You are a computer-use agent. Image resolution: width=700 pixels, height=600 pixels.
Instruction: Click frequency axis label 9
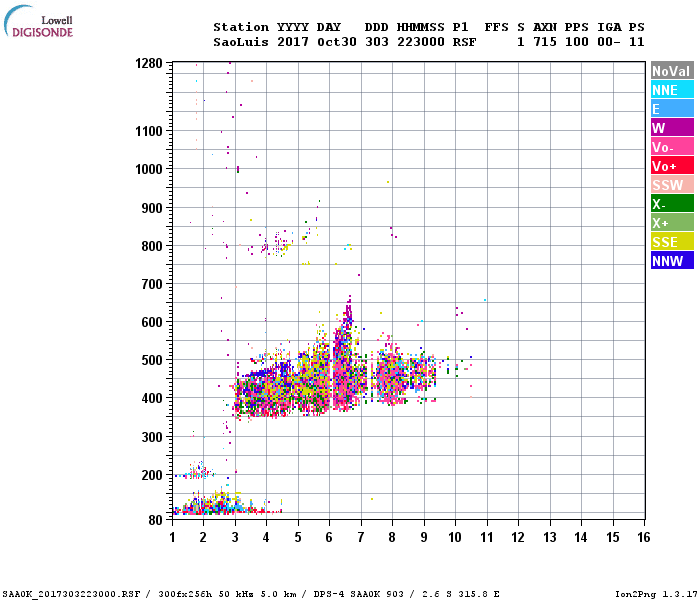424,537
